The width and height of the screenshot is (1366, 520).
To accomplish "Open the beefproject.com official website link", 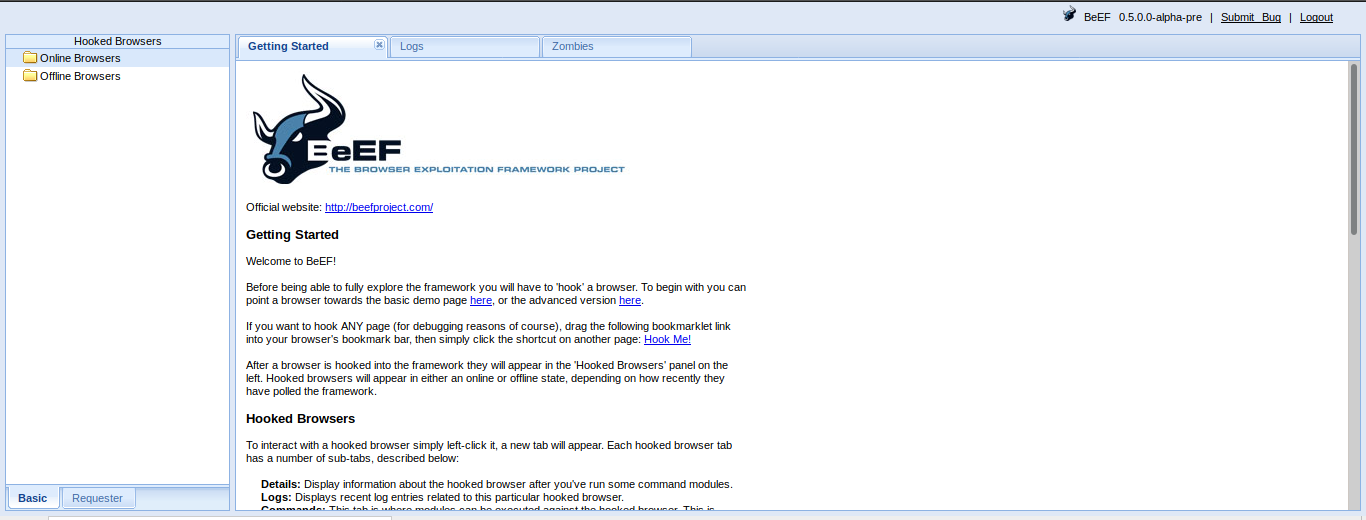I will click(379, 207).
